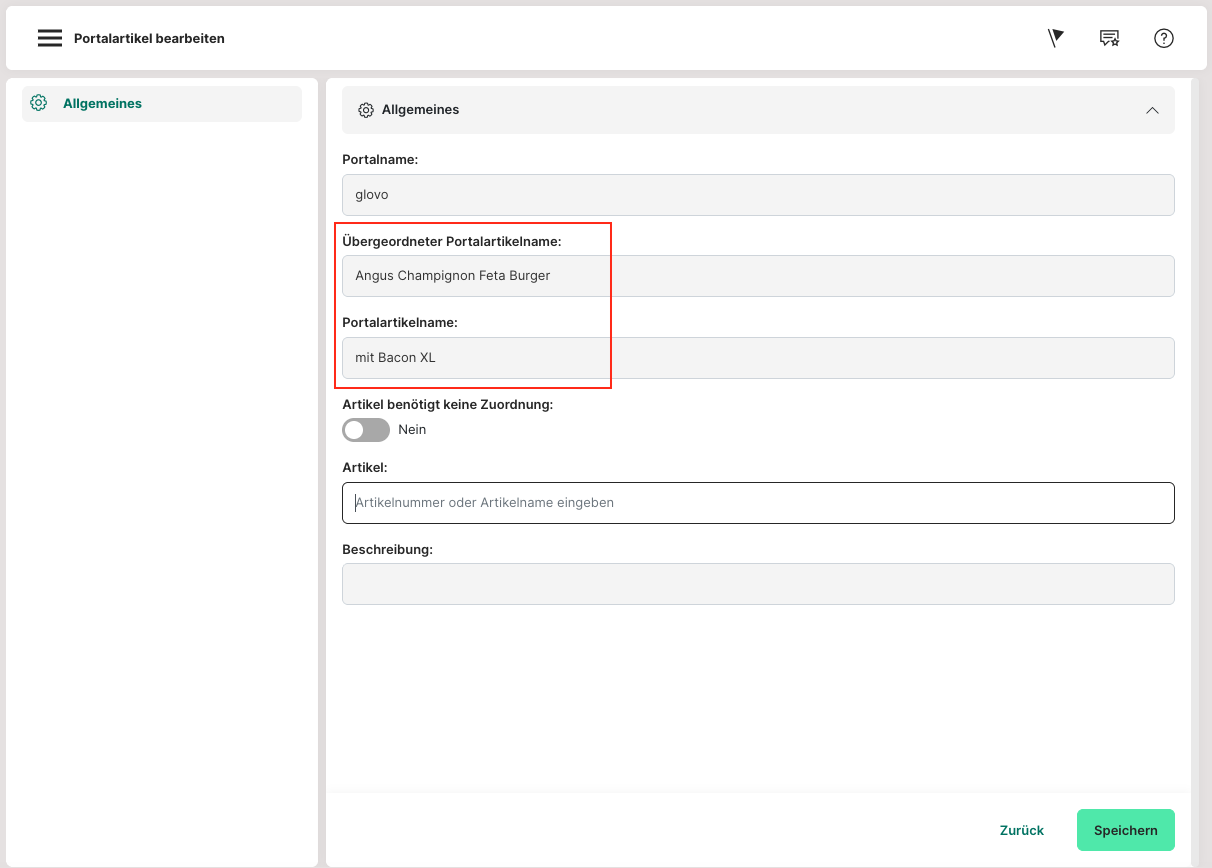
Task: Click the gear icon in Allgemeines section header
Action: [366, 110]
